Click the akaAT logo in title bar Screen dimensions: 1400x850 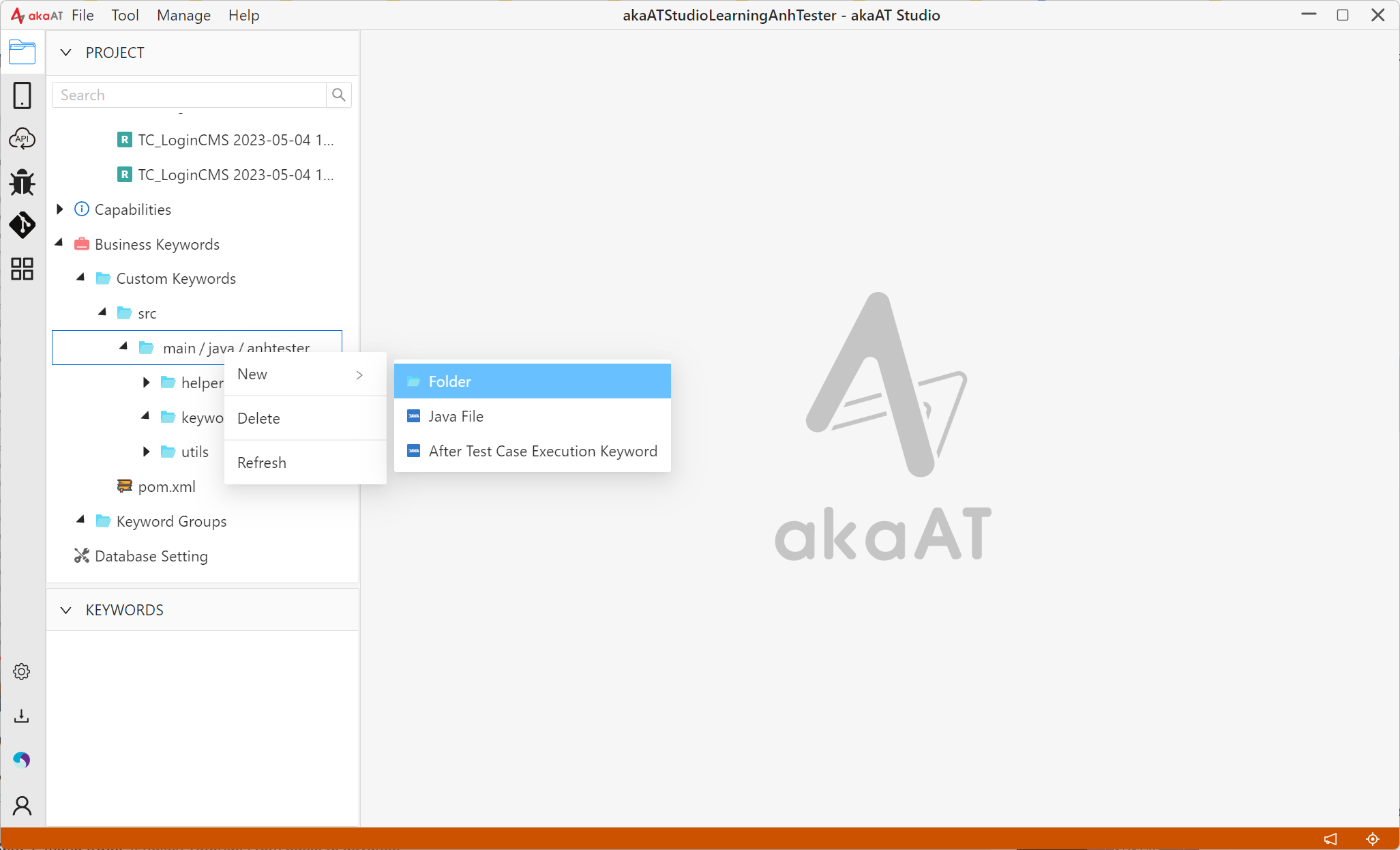[37, 15]
